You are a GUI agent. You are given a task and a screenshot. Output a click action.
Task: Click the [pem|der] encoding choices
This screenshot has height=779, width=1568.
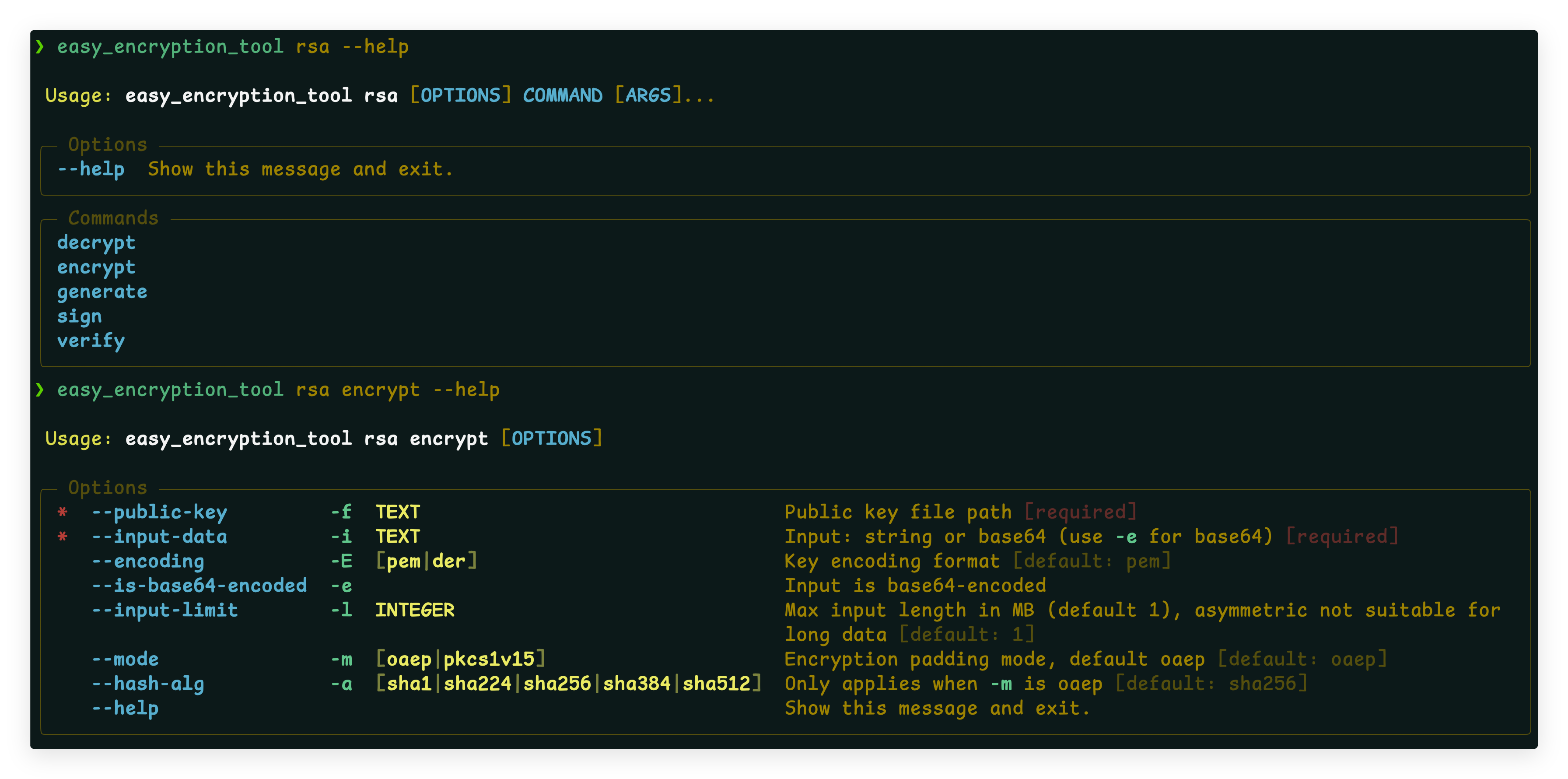[x=426, y=561]
